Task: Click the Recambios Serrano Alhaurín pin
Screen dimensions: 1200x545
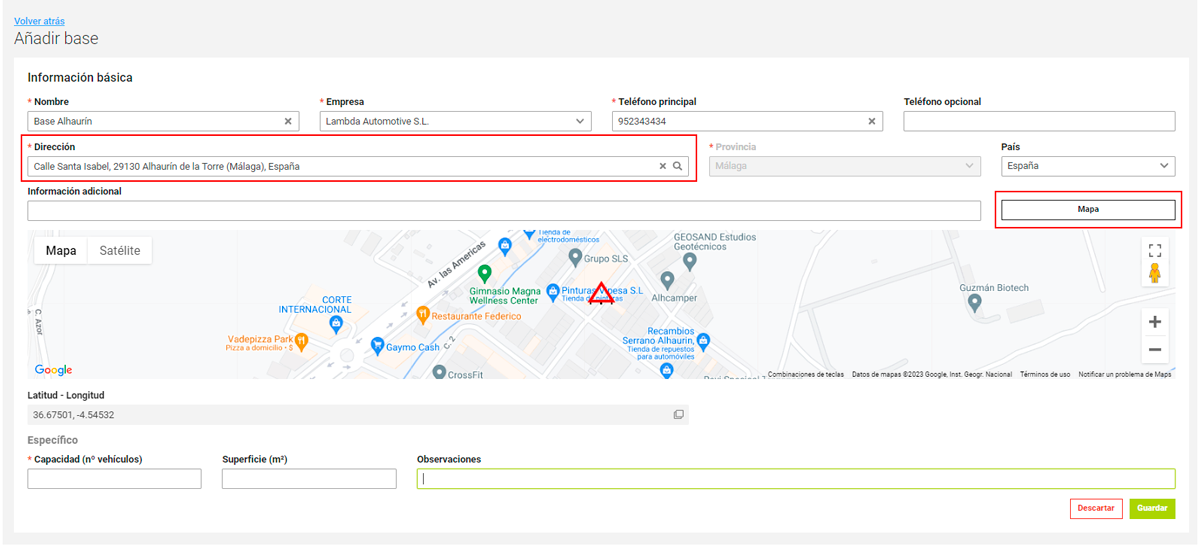Action: [703, 341]
